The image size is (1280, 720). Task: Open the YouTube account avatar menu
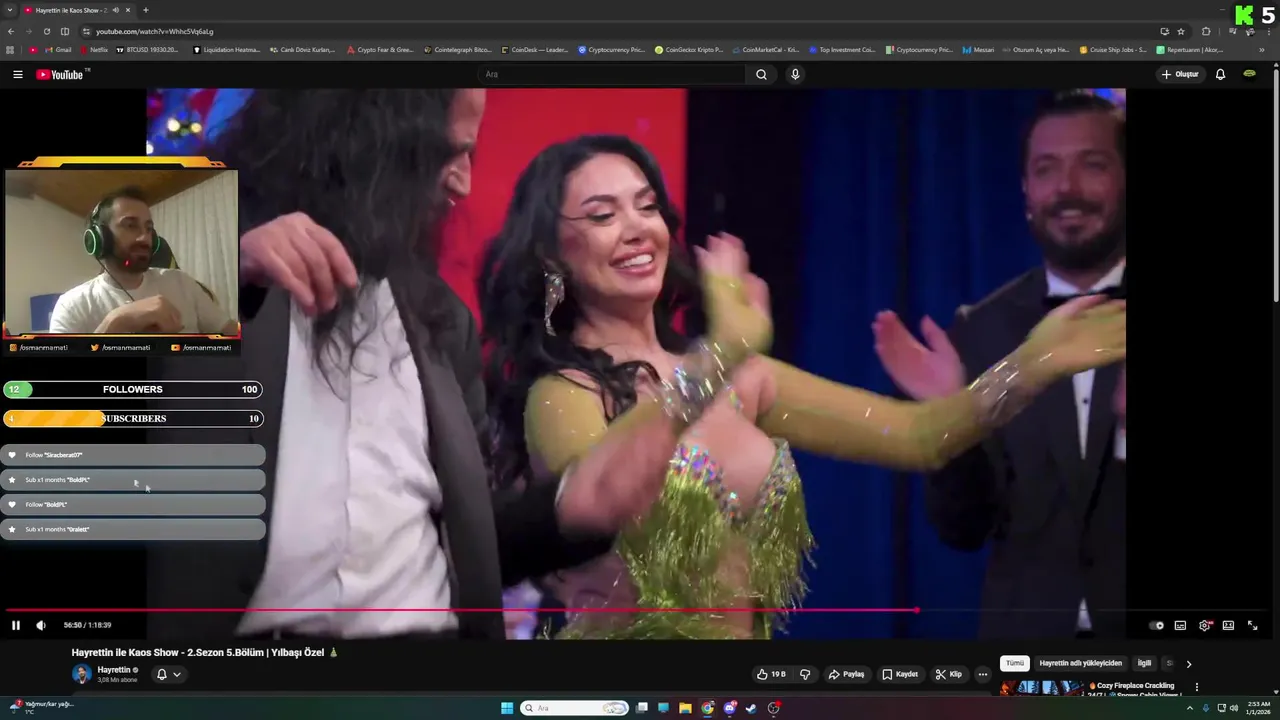1249,74
